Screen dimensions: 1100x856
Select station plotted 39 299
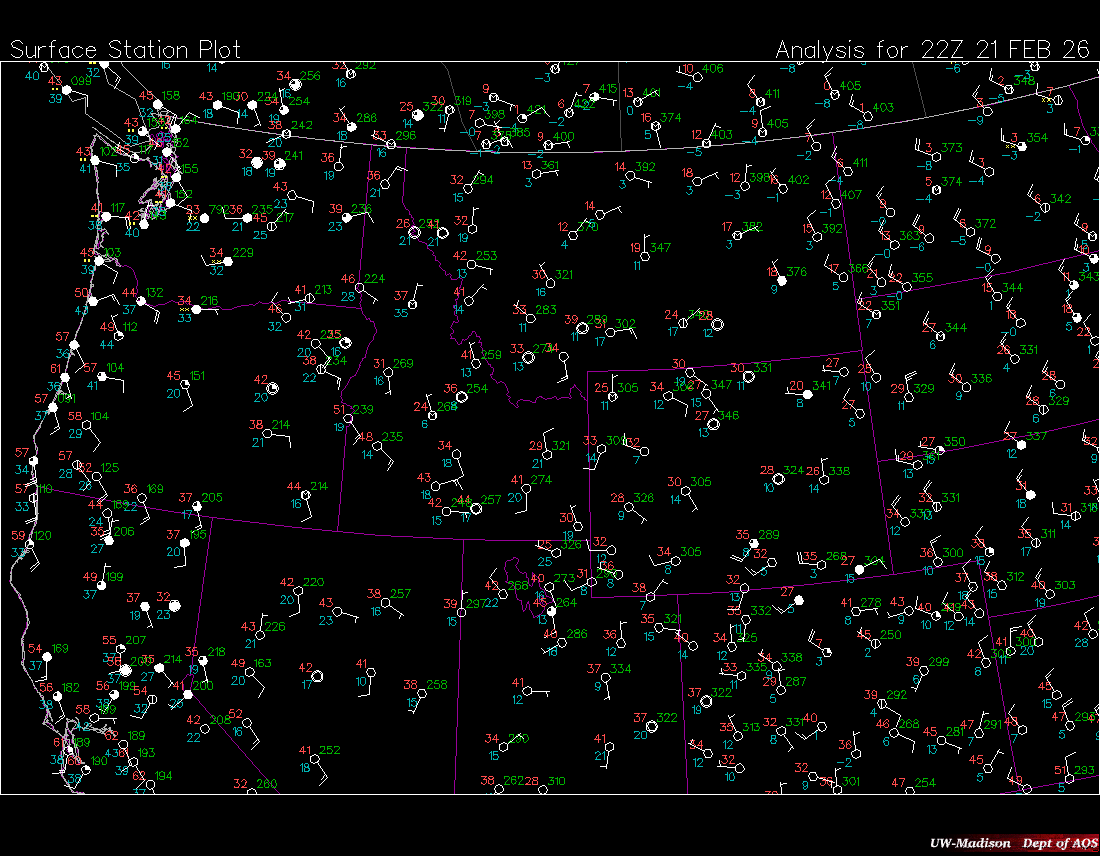(926, 670)
